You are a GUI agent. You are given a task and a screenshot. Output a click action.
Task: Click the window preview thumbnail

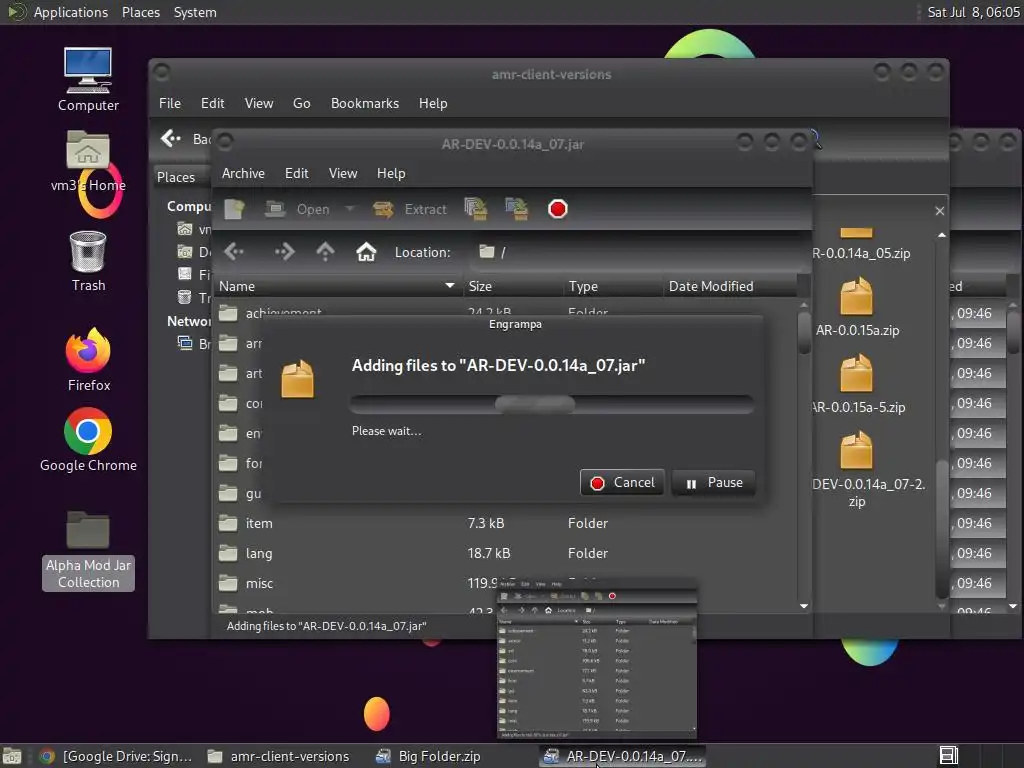pos(597,658)
